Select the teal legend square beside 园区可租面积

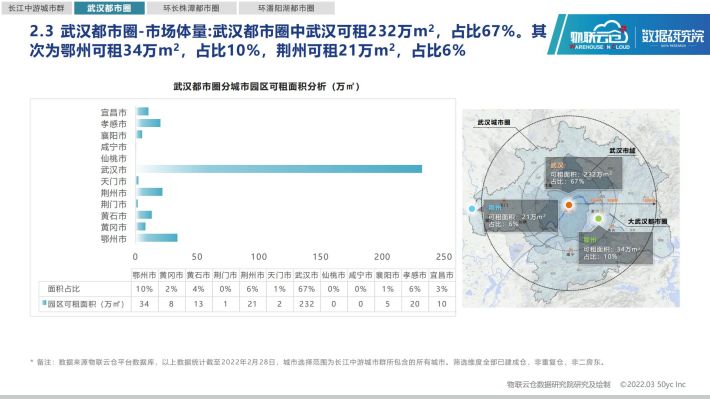pyautogui.click(x=44, y=303)
